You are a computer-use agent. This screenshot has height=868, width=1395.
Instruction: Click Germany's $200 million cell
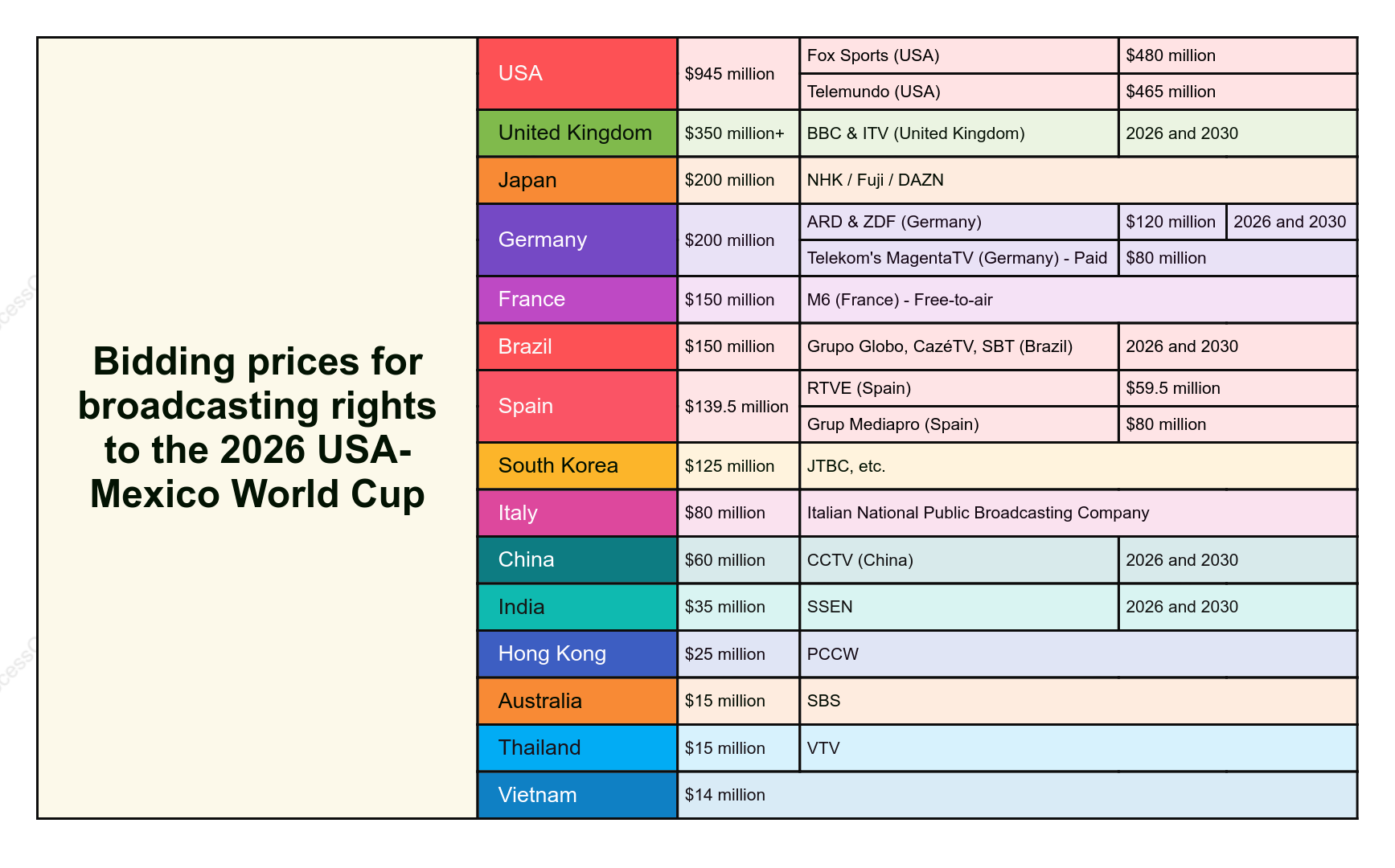coord(739,240)
